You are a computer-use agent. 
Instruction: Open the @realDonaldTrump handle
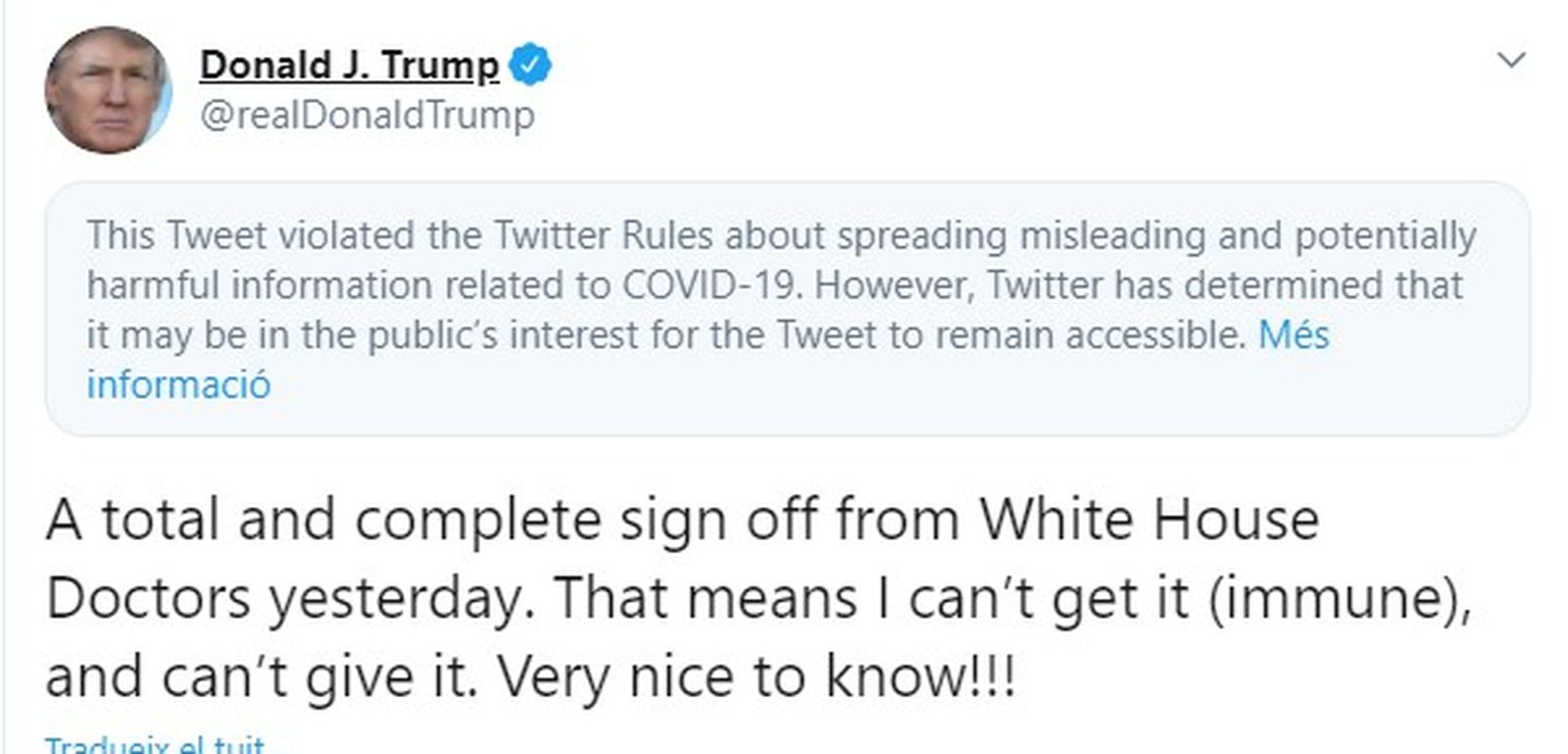pyautogui.click(x=367, y=115)
